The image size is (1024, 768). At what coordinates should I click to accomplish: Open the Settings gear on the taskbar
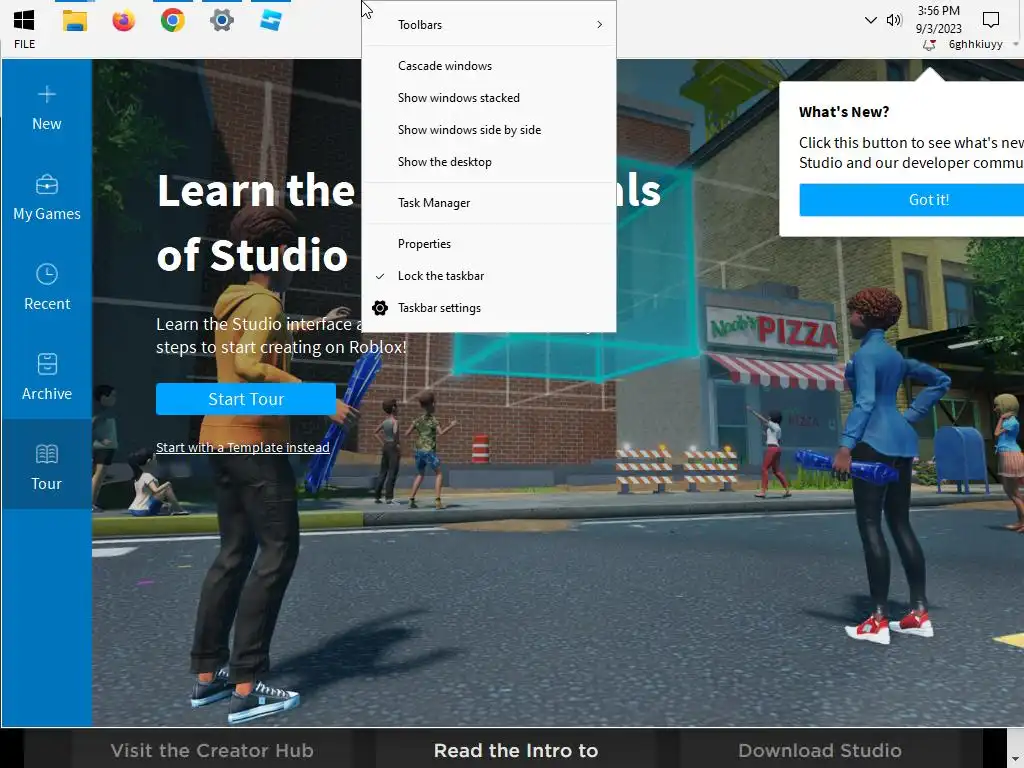coord(221,20)
